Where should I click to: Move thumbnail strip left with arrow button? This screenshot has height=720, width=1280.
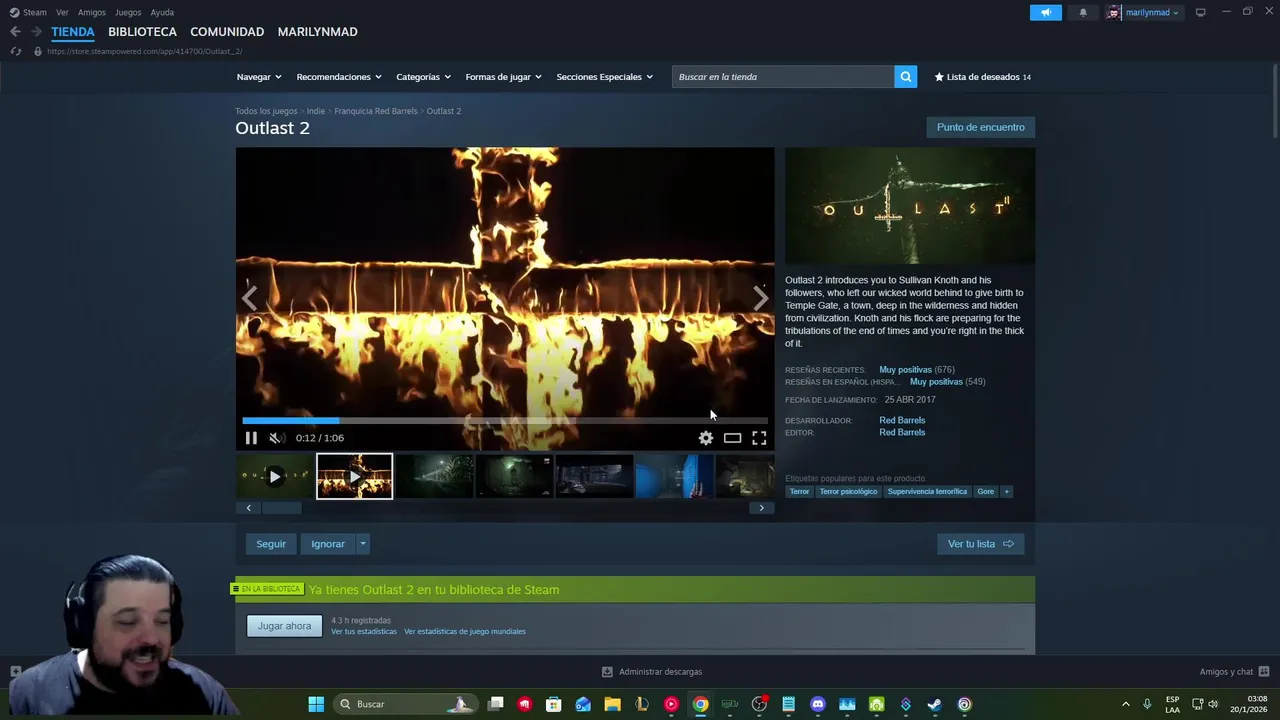pos(249,508)
